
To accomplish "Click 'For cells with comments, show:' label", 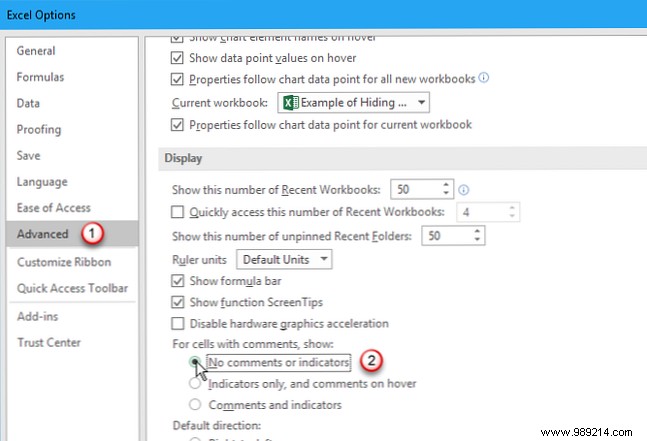I will click(253, 344).
